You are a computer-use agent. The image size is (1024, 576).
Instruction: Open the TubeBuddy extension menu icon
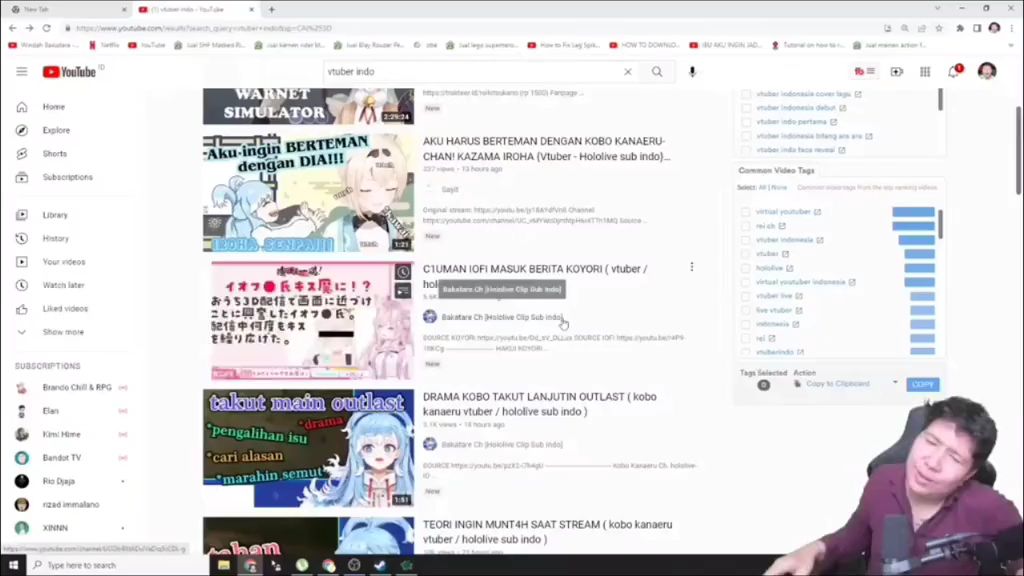(865, 71)
